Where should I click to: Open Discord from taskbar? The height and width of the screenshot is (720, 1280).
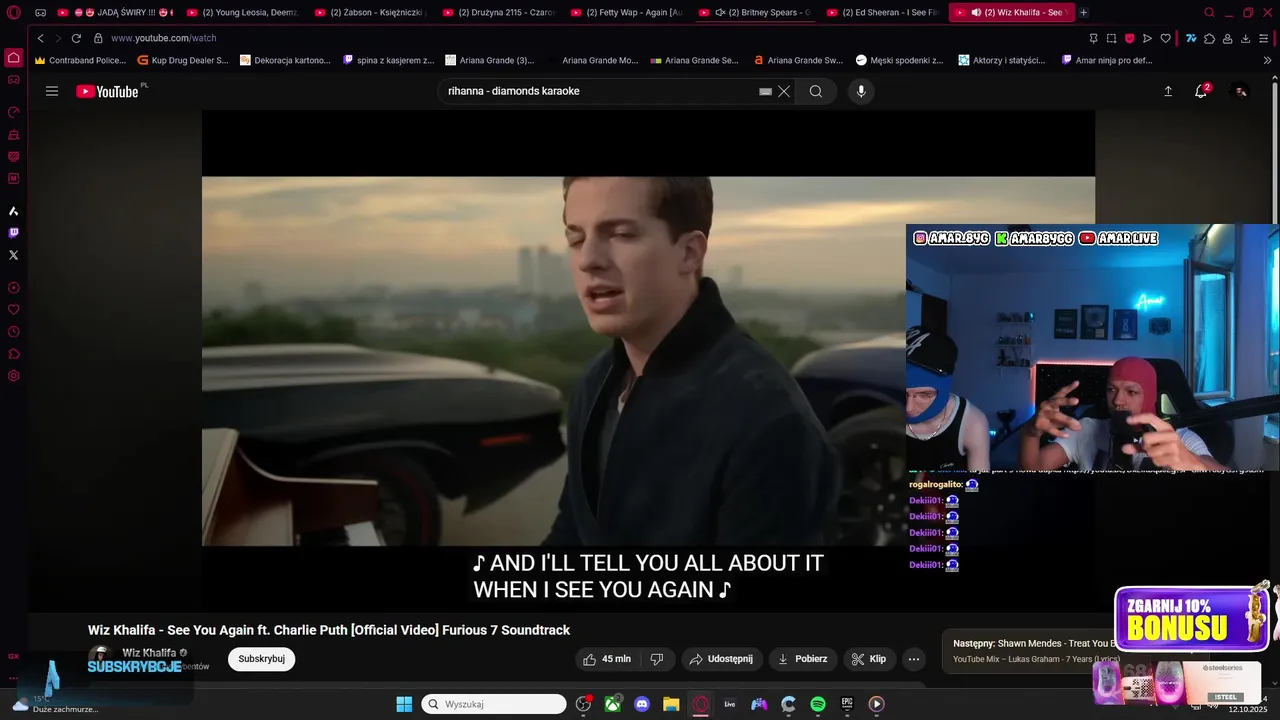(x=642, y=704)
